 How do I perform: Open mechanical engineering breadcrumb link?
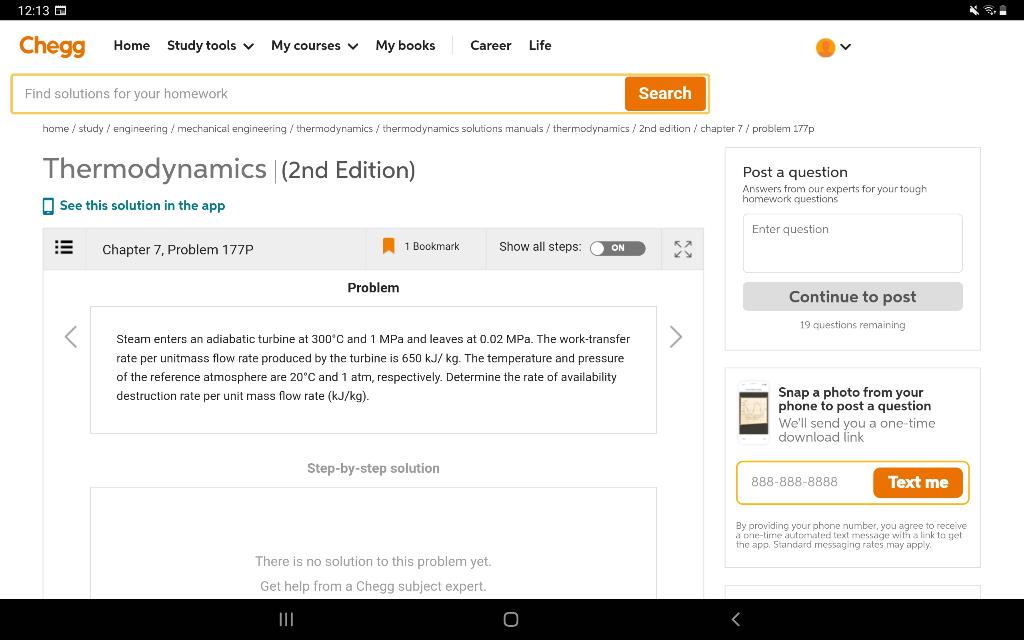point(232,129)
